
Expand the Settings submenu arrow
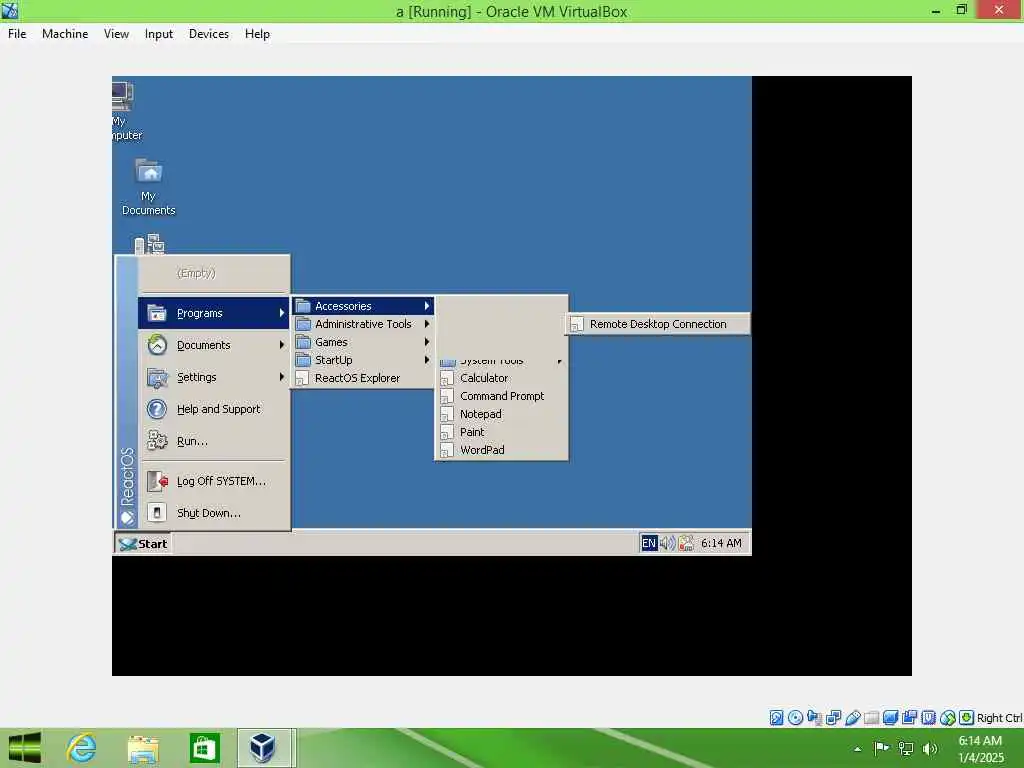[281, 377]
